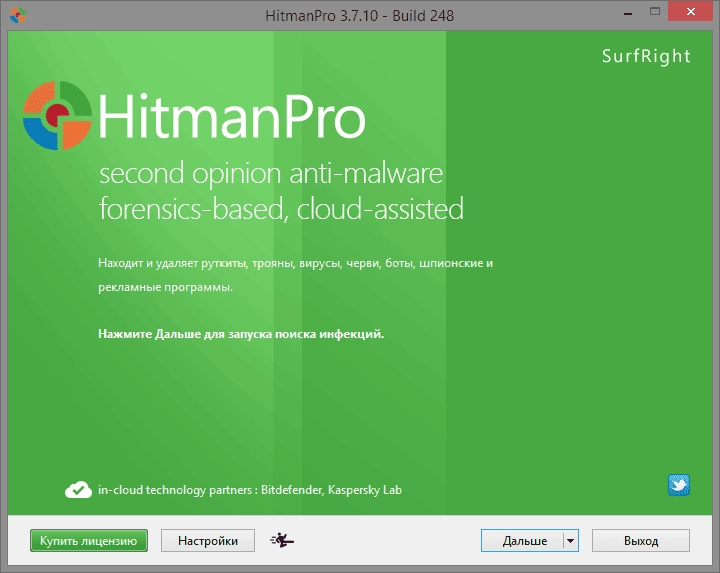
Task: Expand the Дальше button dropdown arrow
Action: (x=570, y=540)
